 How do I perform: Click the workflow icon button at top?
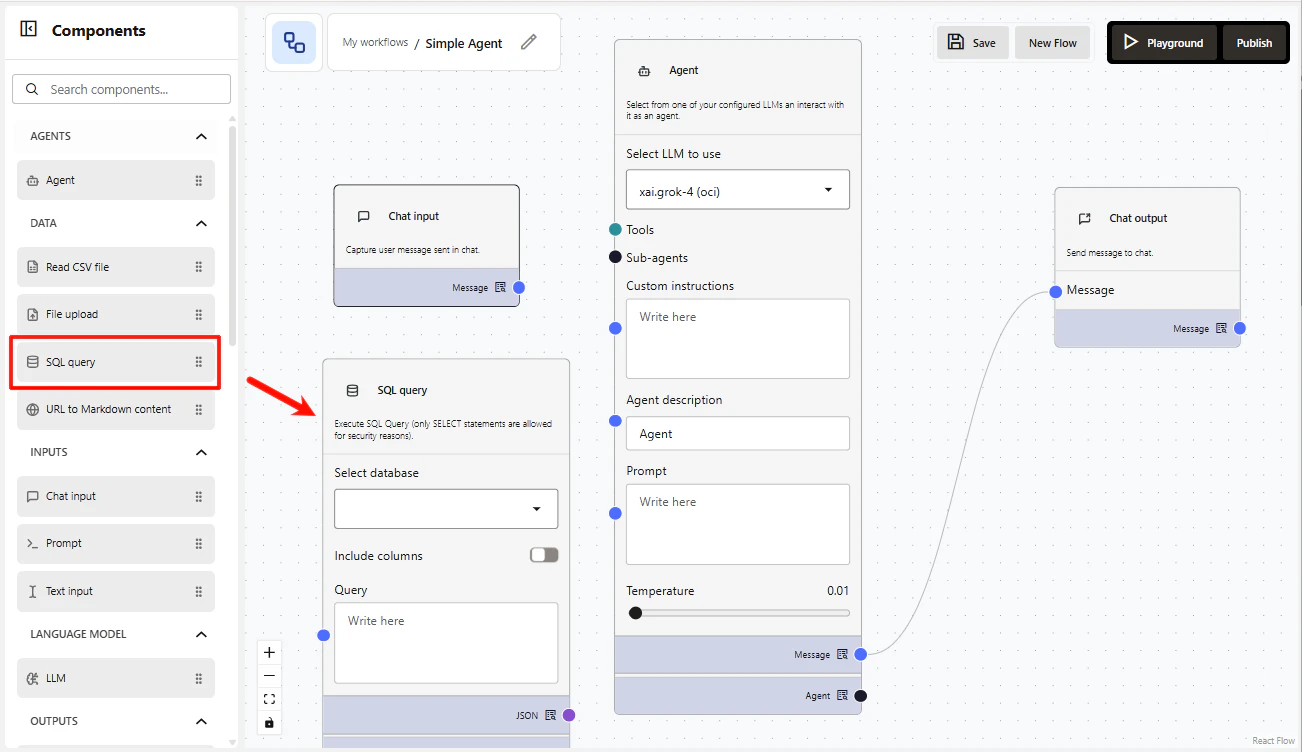tap(294, 42)
